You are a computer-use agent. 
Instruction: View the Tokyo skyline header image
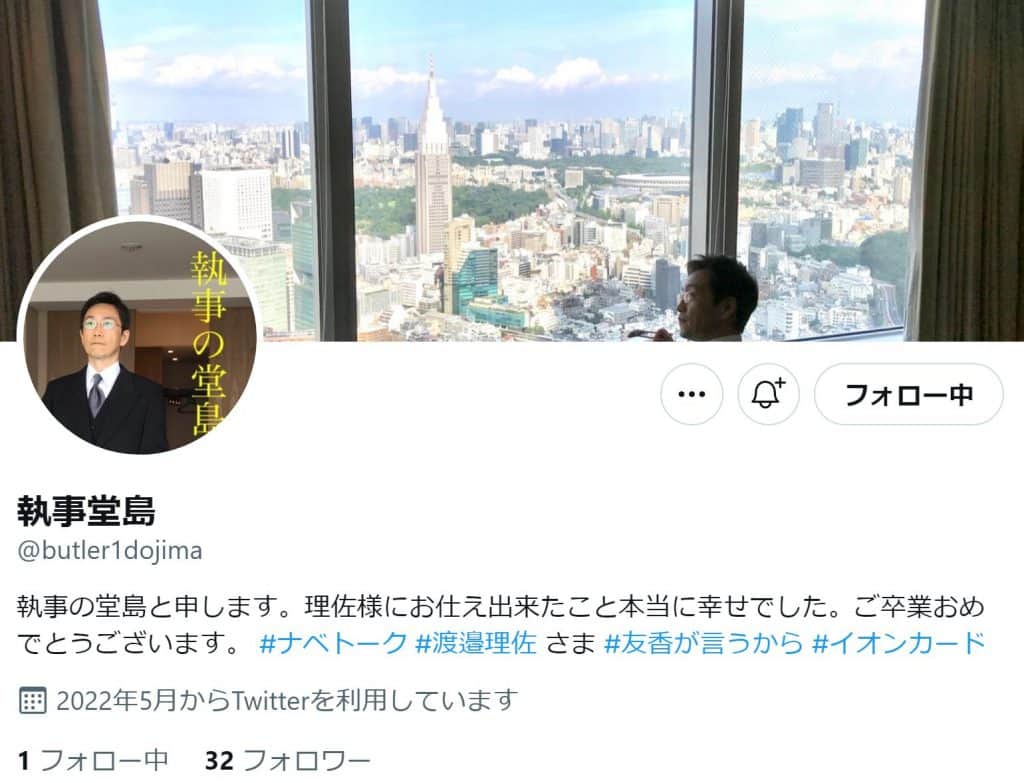pos(512,170)
